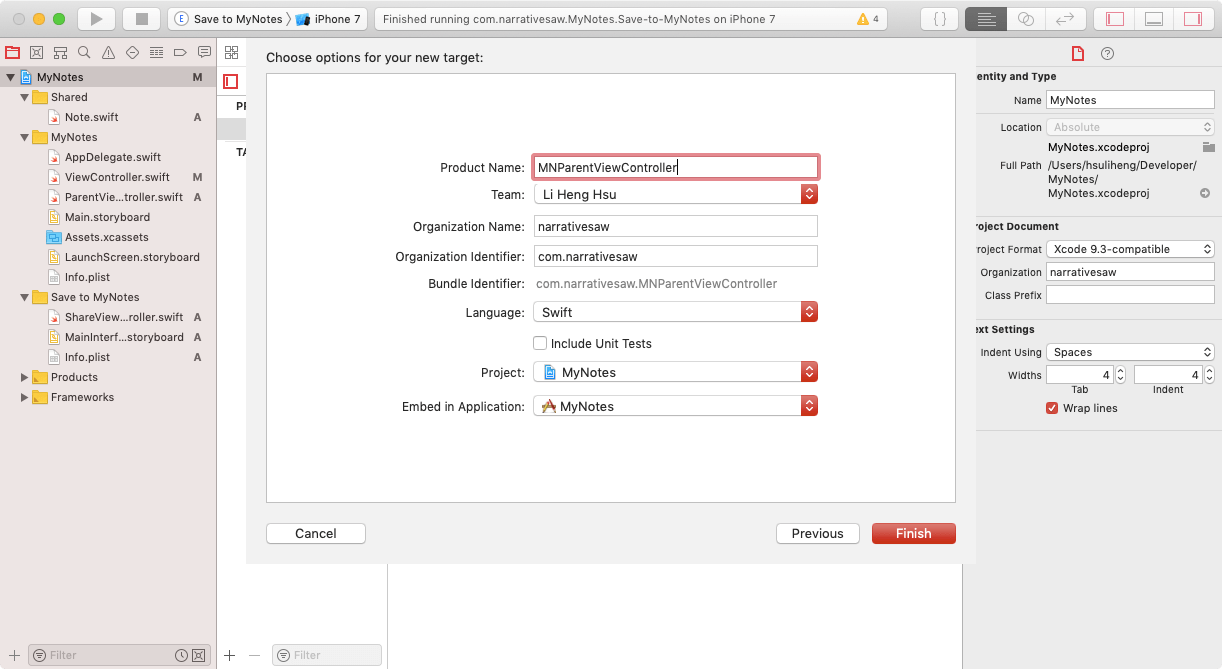Image resolution: width=1222 pixels, height=669 pixels.
Task: Go back with the Previous button
Action: [818, 533]
